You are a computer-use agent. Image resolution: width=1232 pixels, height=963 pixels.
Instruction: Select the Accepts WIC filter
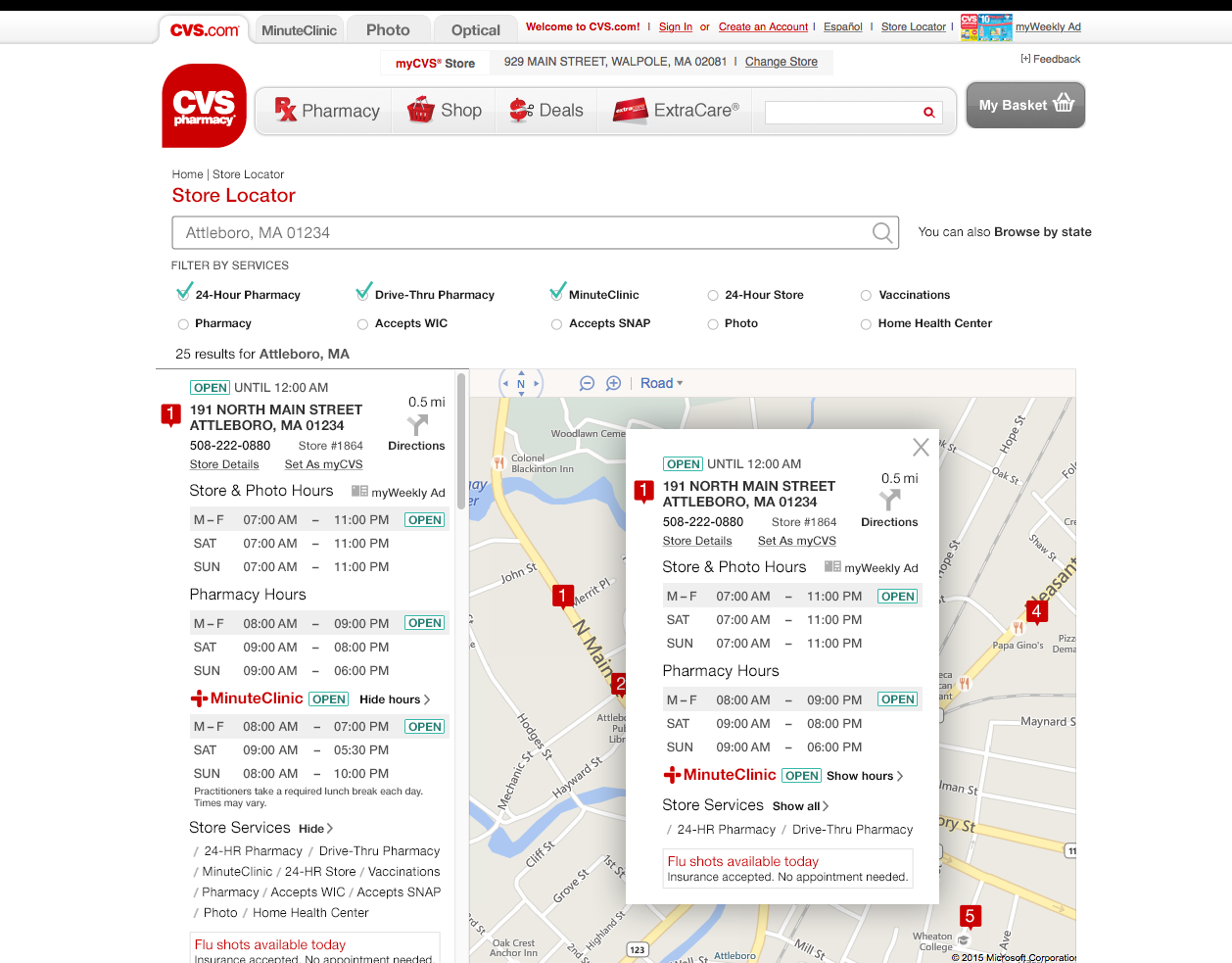(362, 324)
